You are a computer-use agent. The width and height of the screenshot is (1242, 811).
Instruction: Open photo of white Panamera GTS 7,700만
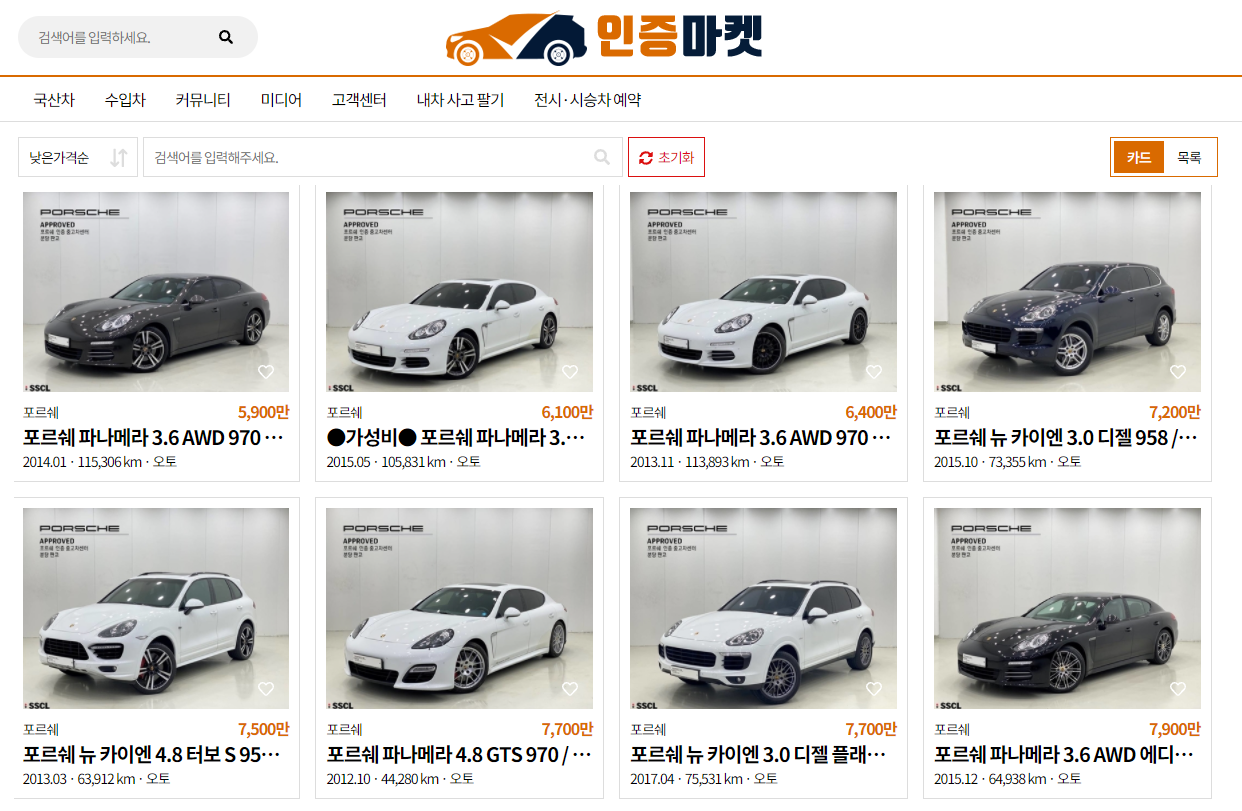(460, 609)
